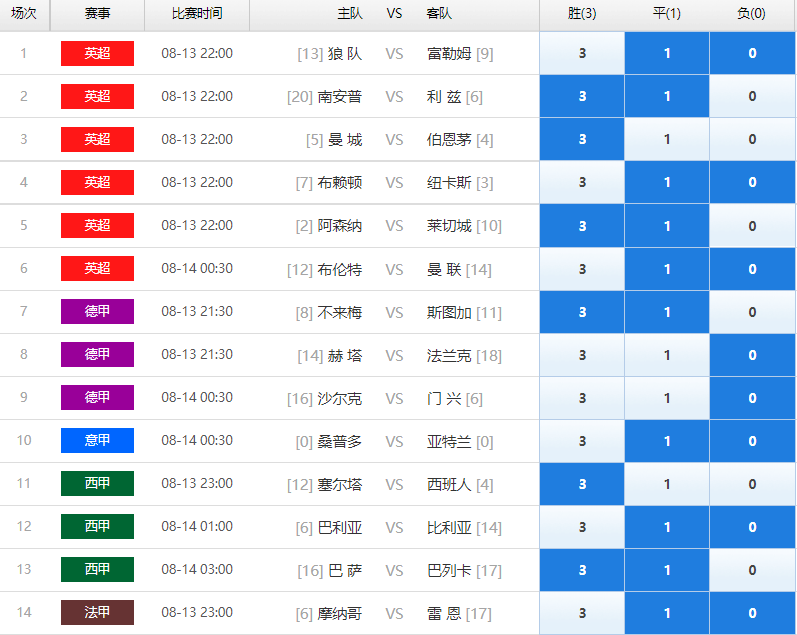797x635 pixels.
Task: Toggle win (3) for match 2 南安普
Action: tap(582, 96)
